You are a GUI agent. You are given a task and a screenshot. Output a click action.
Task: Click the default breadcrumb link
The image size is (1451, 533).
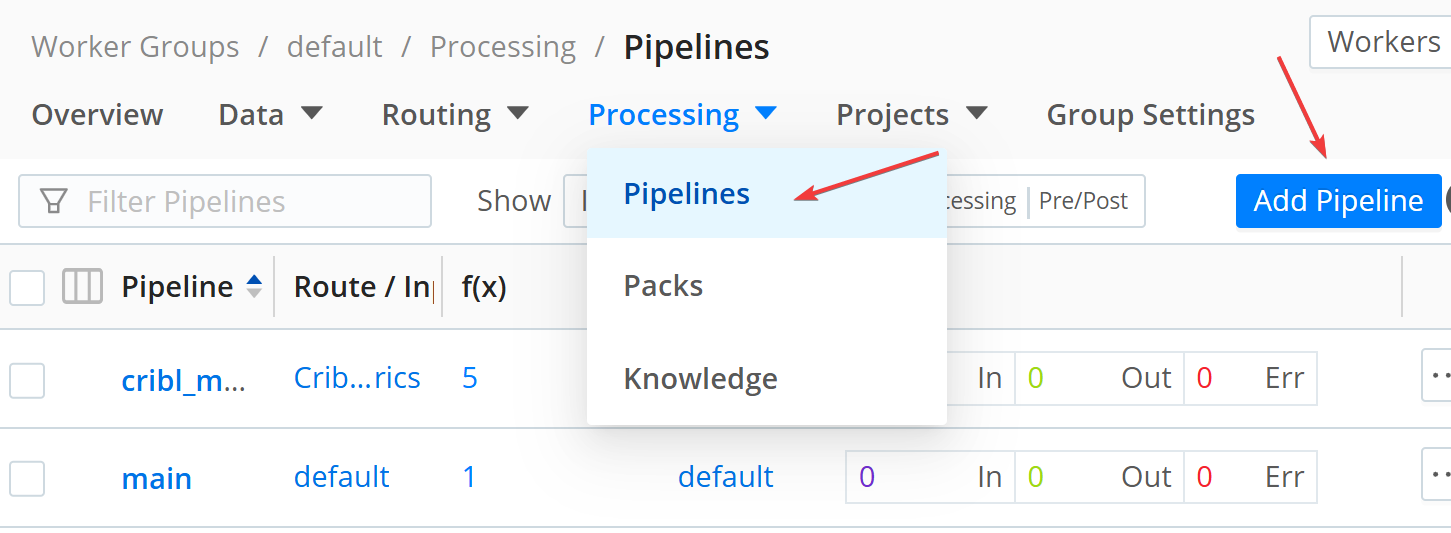334,47
